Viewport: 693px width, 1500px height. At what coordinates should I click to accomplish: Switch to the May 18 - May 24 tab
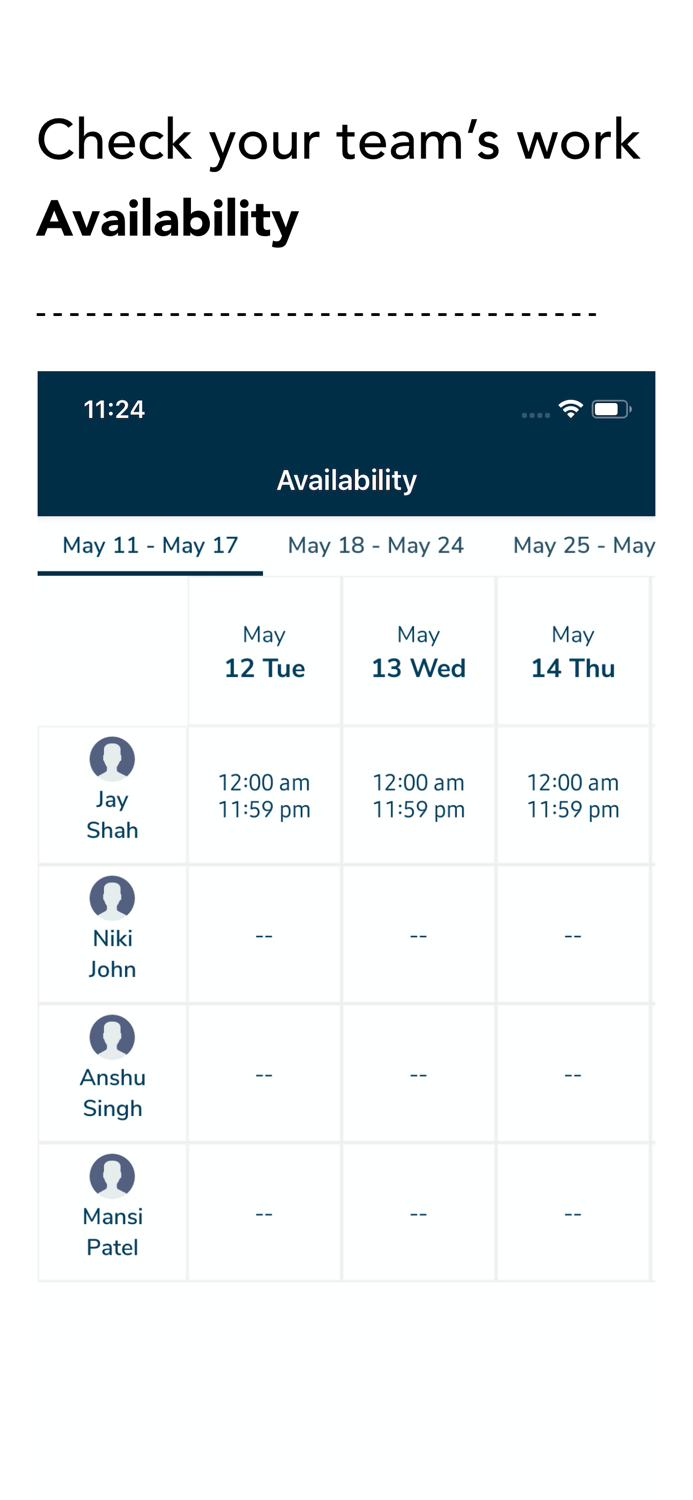[376, 546]
